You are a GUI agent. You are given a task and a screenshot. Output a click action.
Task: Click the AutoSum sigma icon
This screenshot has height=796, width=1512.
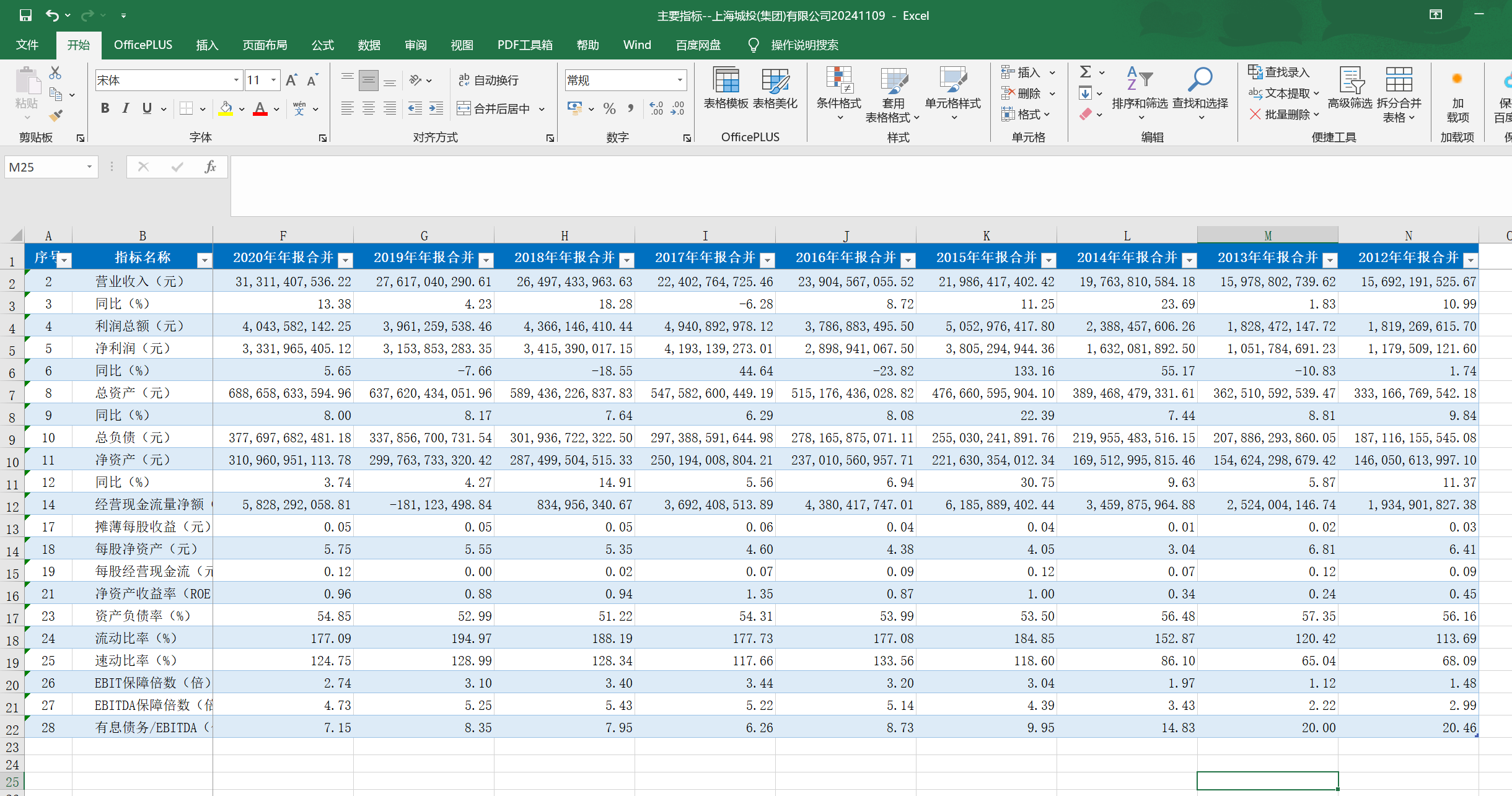(x=1085, y=72)
